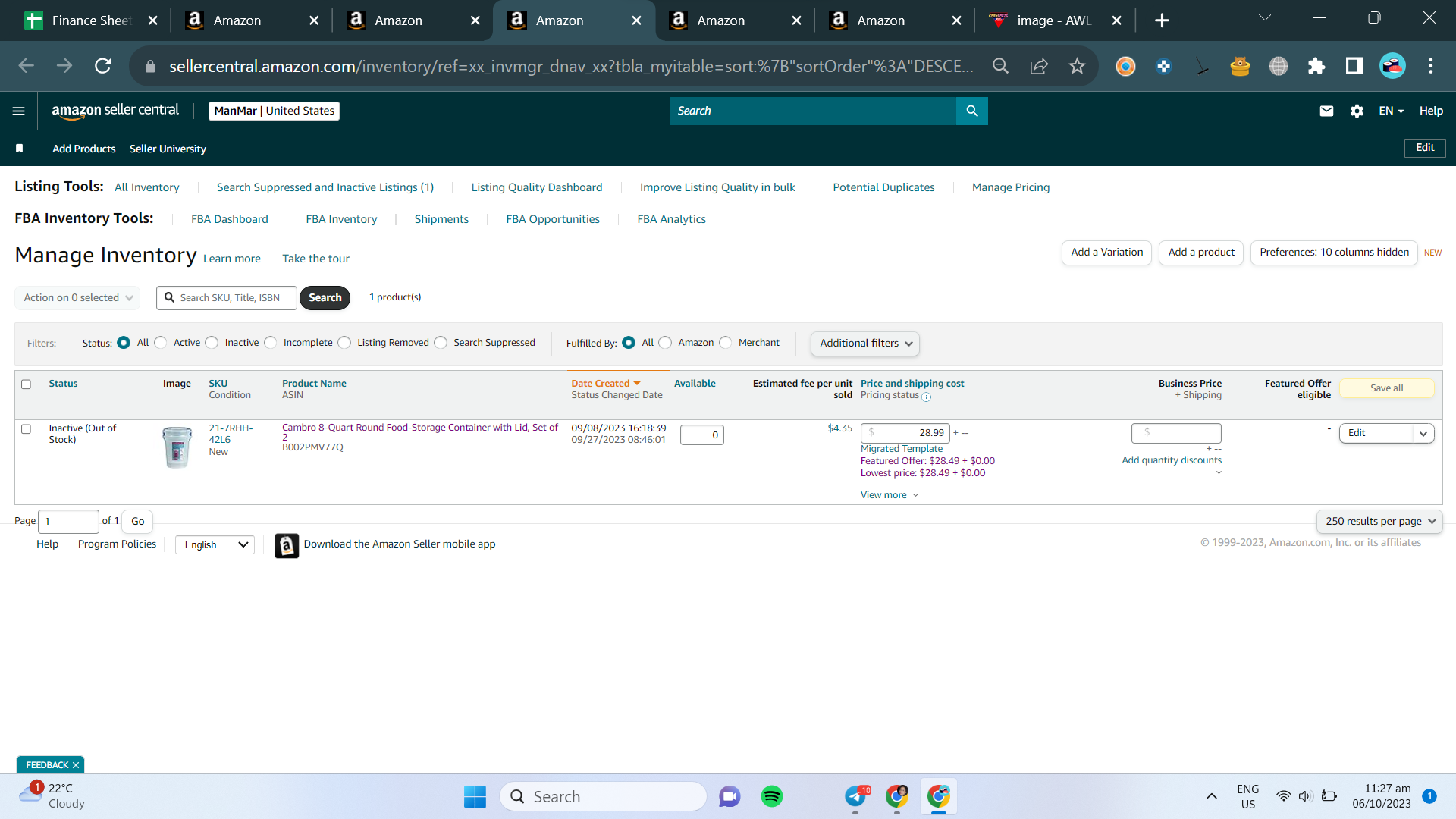The width and height of the screenshot is (1456, 819).
Task: Show hidden system tray icons
Action: 1212,796
